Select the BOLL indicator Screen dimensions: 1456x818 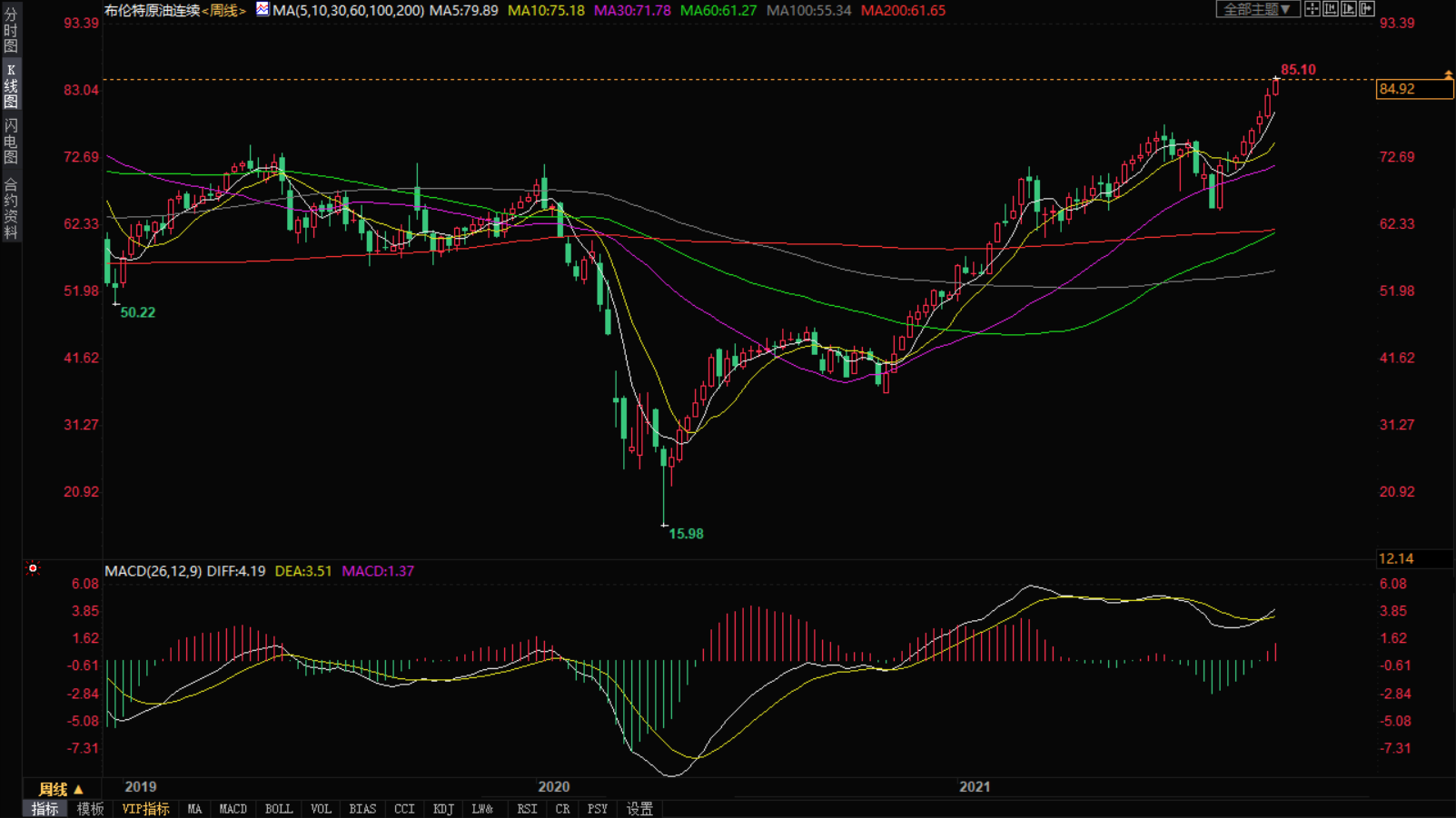[x=278, y=809]
